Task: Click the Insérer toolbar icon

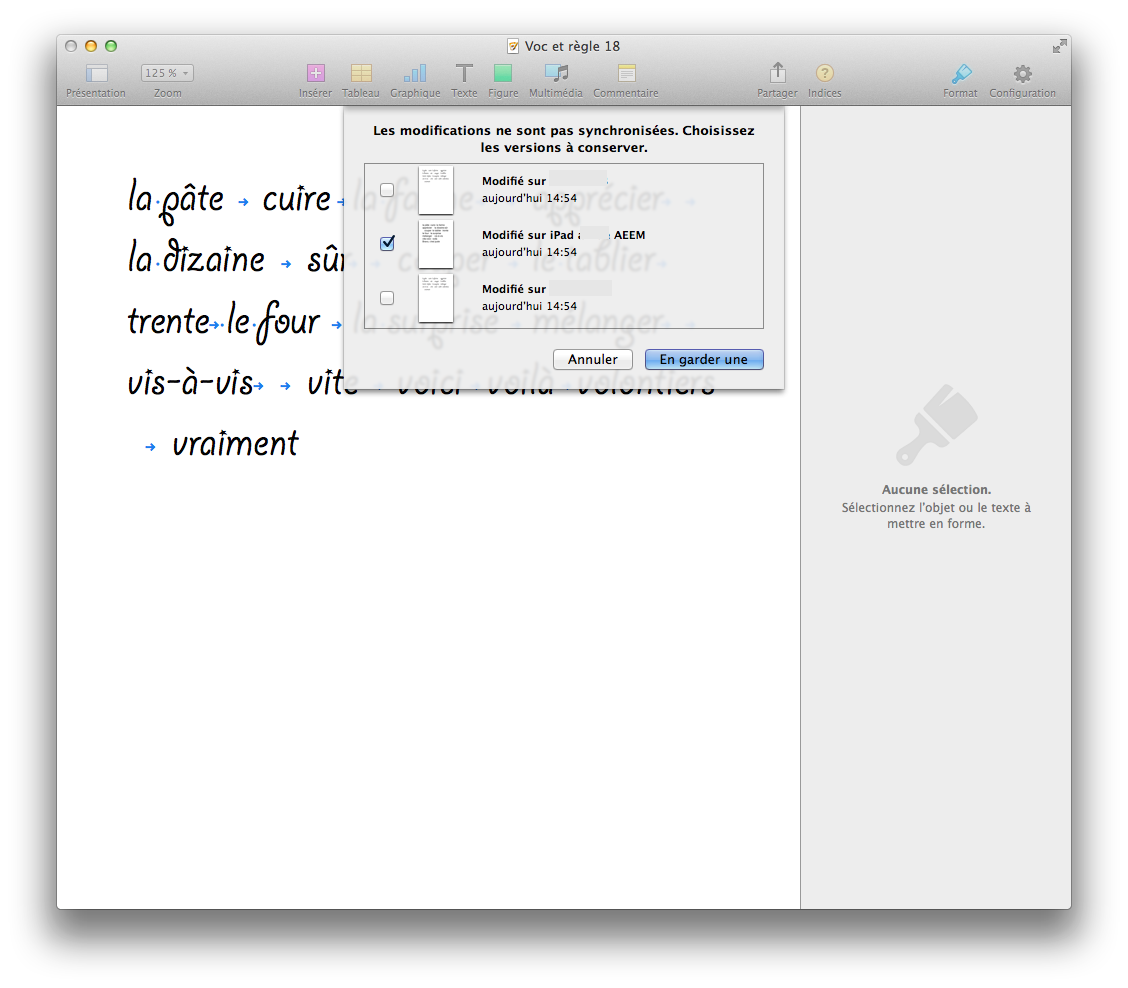Action: (315, 74)
